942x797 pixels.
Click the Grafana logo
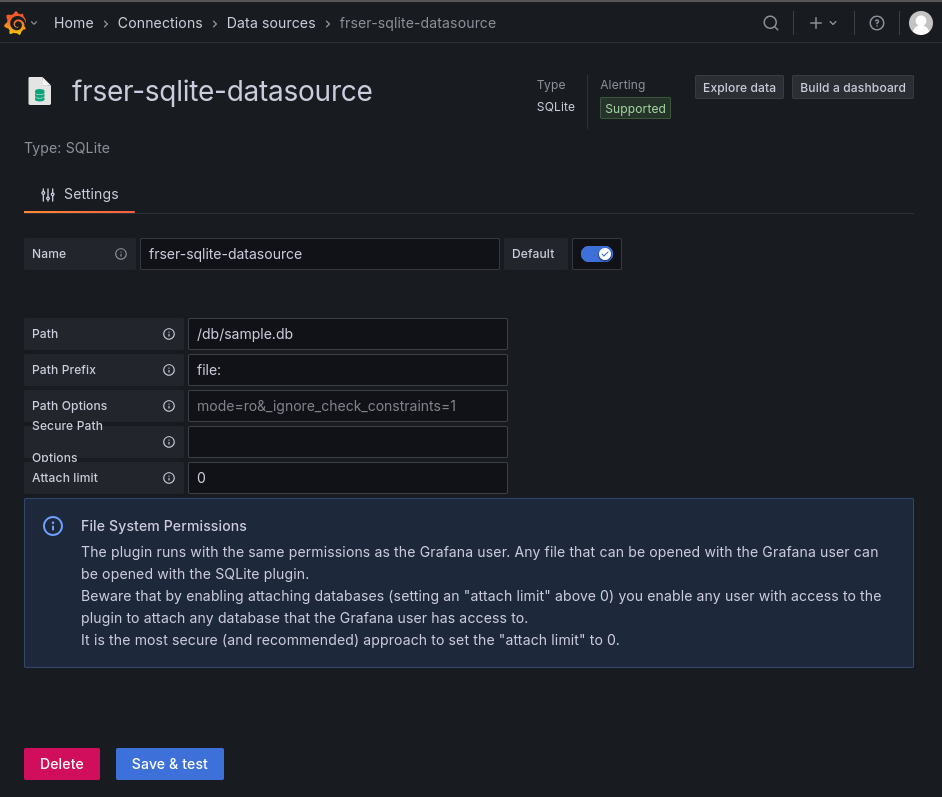click(x=16, y=22)
